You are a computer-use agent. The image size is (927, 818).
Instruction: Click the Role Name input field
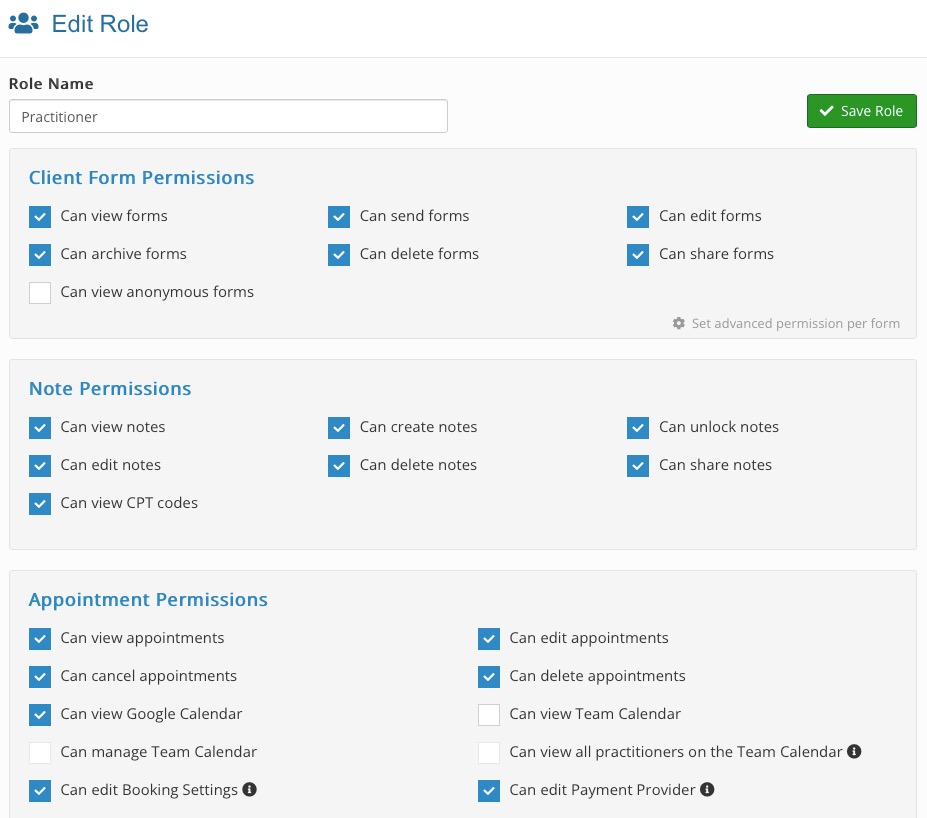(x=228, y=116)
